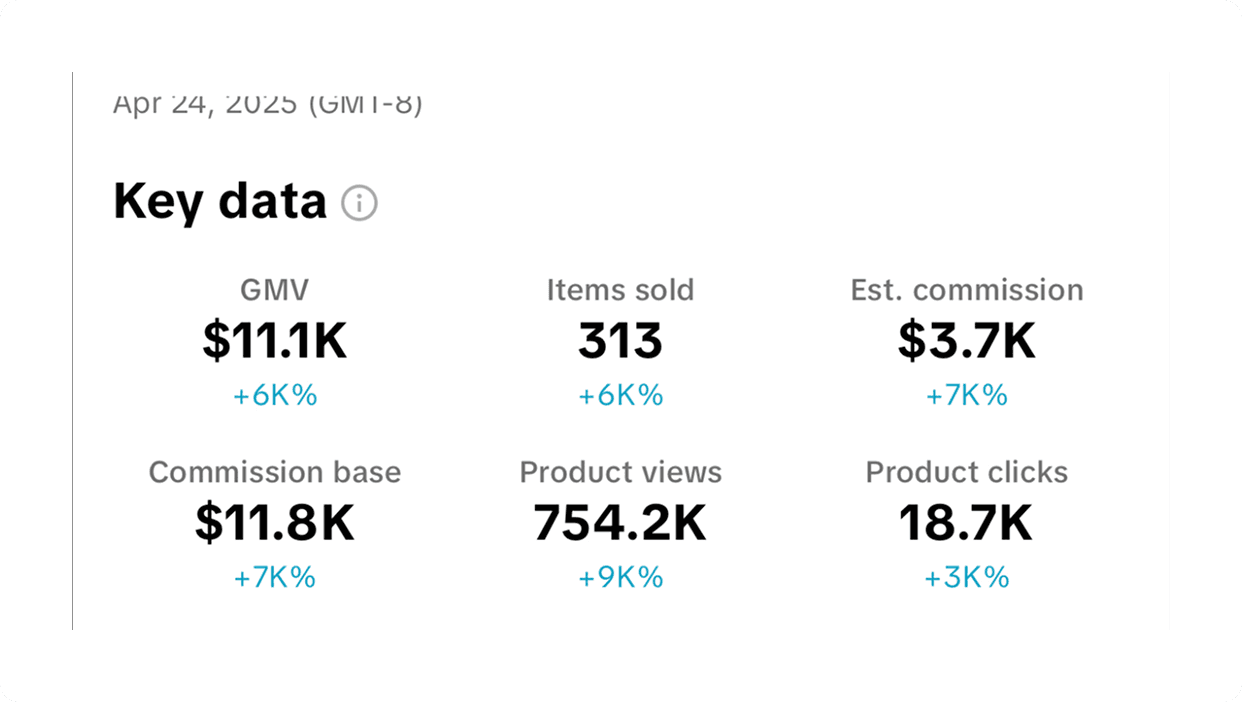The height and width of the screenshot is (702, 1242).
Task: Click the Product clicks label
Action: click(x=967, y=472)
